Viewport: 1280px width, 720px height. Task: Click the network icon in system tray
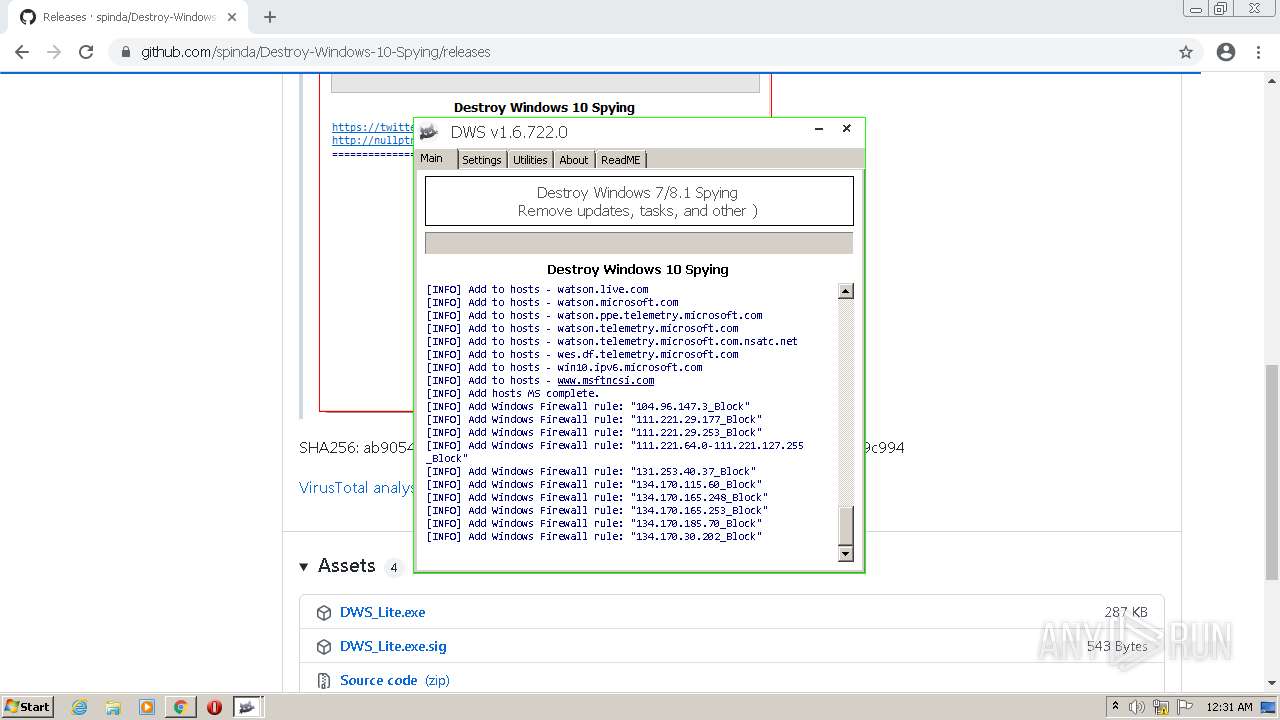click(x=1161, y=707)
